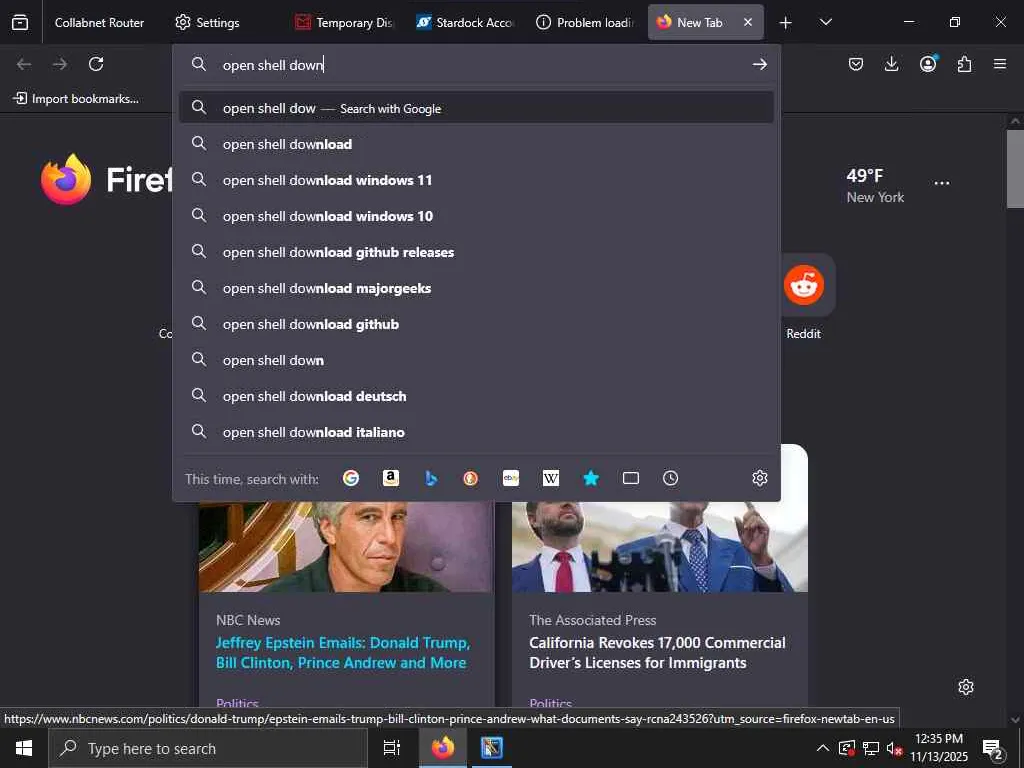Search bookmarks with star icon
Image resolution: width=1024 pixels, height=768 pixels.
point(590,478)
